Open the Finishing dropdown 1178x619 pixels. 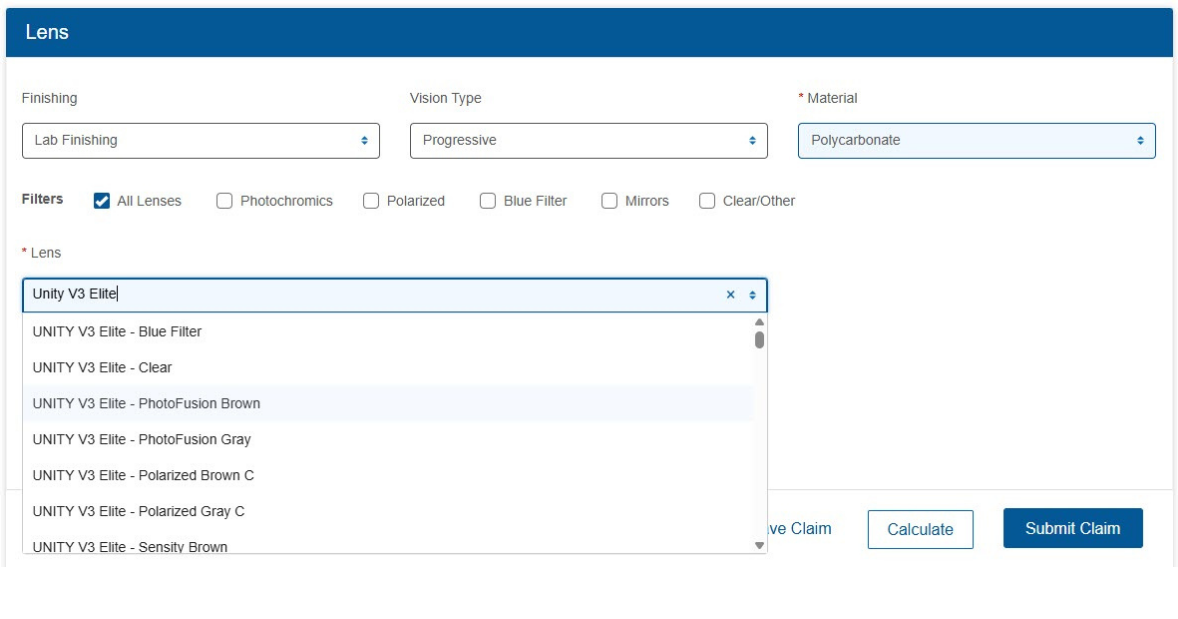[200, 141]
